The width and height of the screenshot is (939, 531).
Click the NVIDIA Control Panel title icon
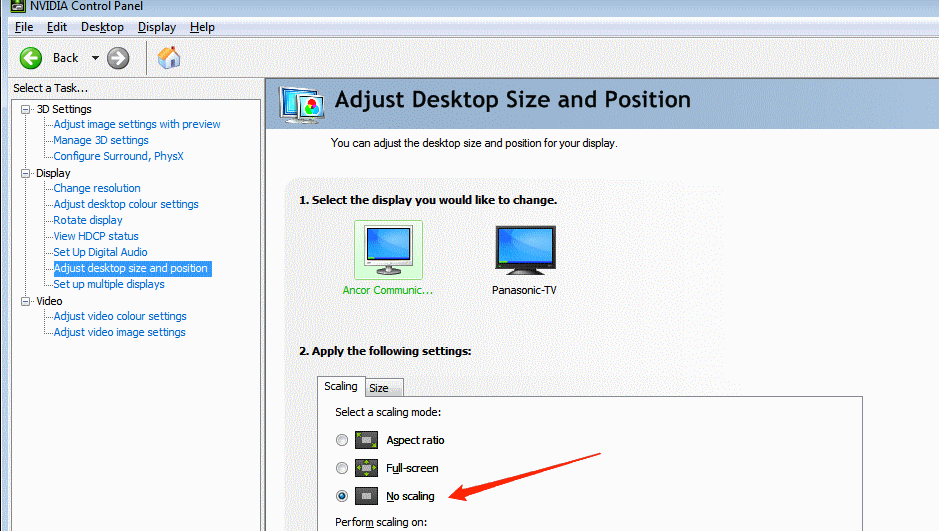18,6
